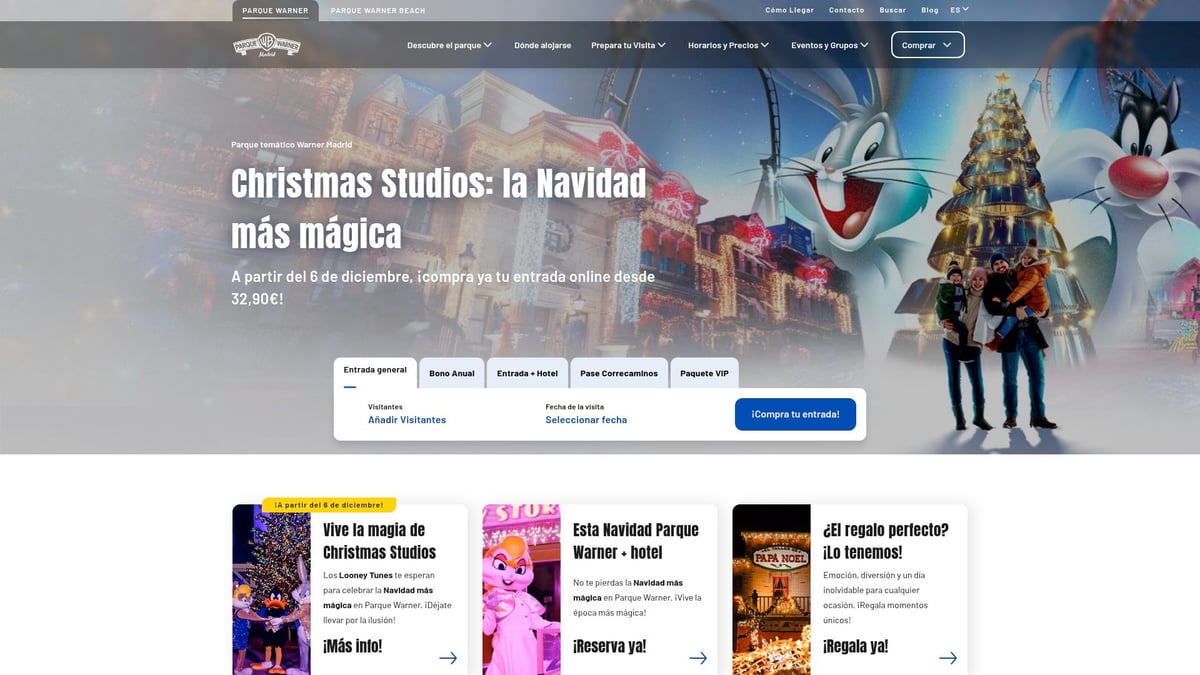Screen dimensions: 1200x675
Task: Click the Christmas tree Looney Tunes thumbnail
Action: (272, 589)
